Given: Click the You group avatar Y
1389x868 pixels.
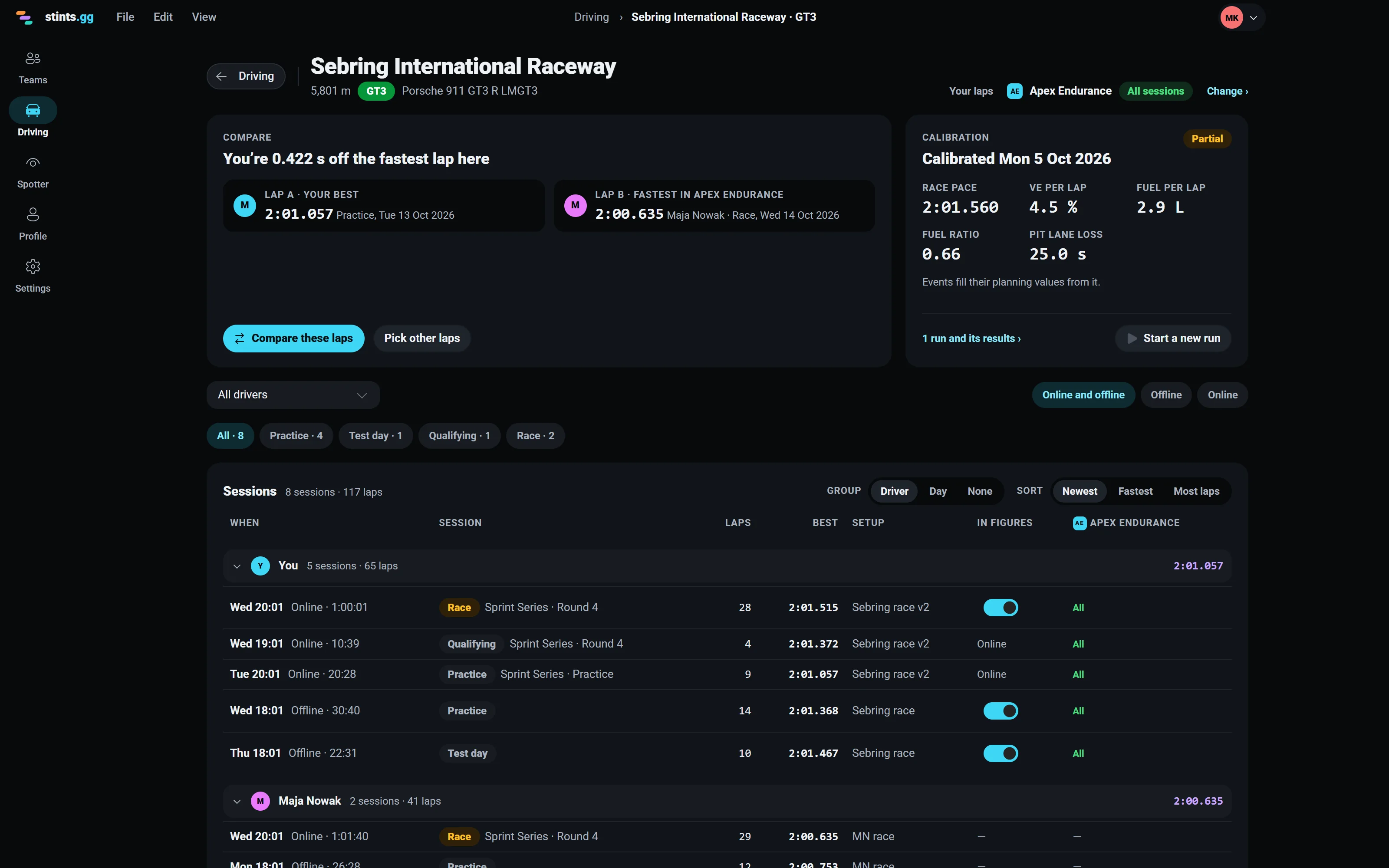Looking at the screenshot, I should pos(260,566).
